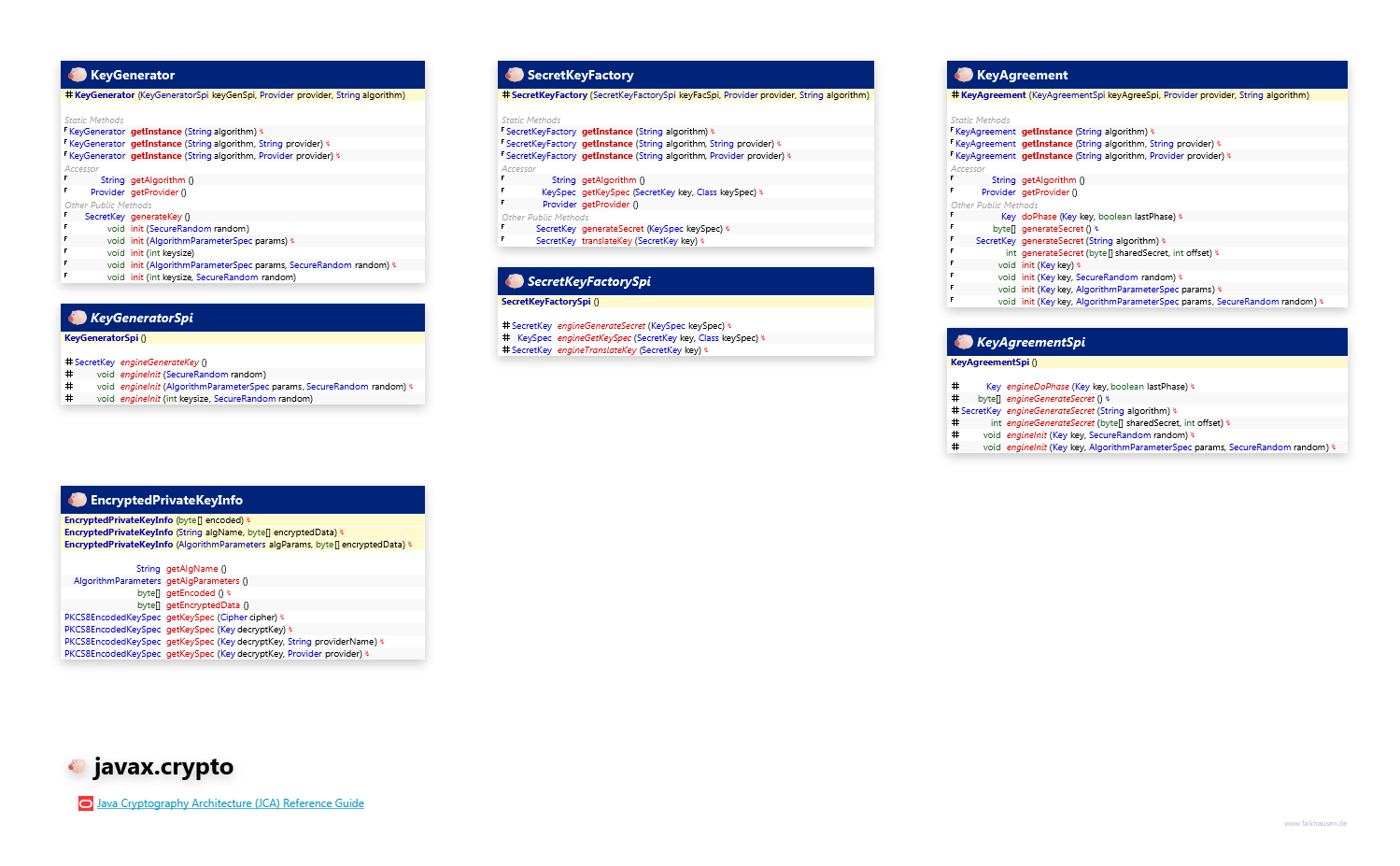
Task: Click EncryptedPrivateKeyInfo getEncryptedData () method
Action: coord(243,605)
